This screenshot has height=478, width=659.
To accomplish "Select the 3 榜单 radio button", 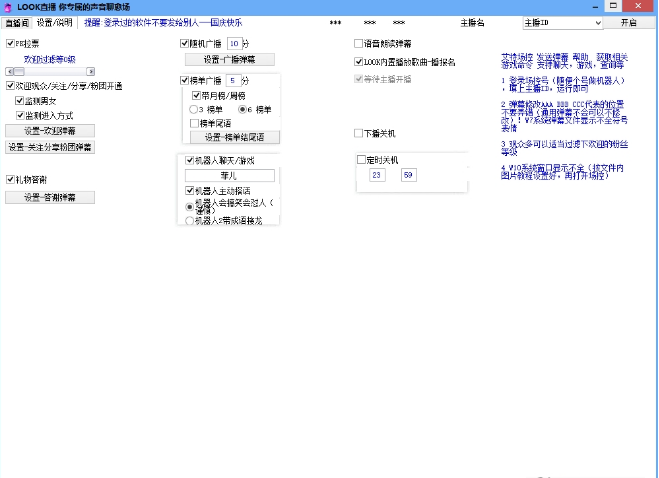I will click(x=193, y=109).
